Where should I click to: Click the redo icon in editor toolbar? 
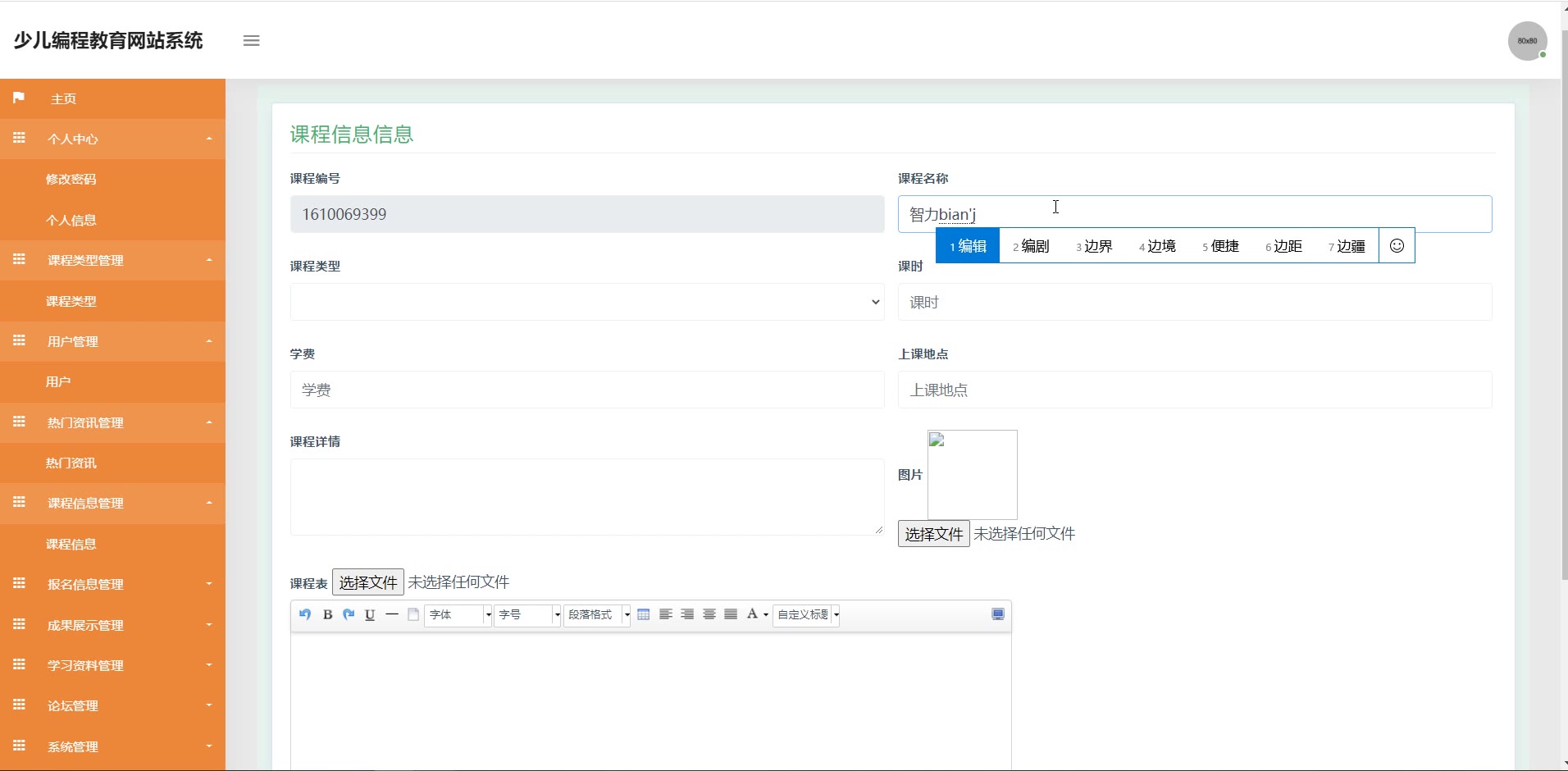click(x=349, y=614)
